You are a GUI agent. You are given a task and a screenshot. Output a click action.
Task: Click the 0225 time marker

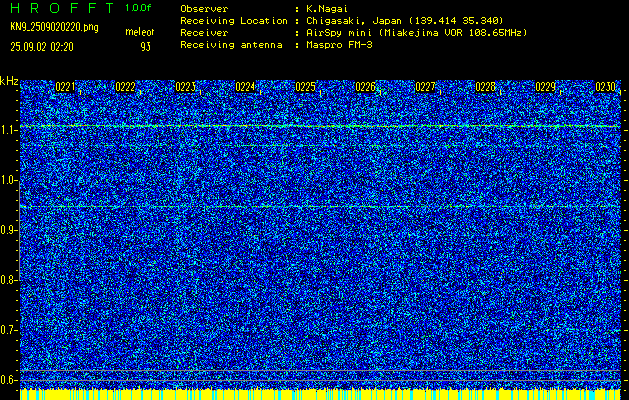coord(305,87)
